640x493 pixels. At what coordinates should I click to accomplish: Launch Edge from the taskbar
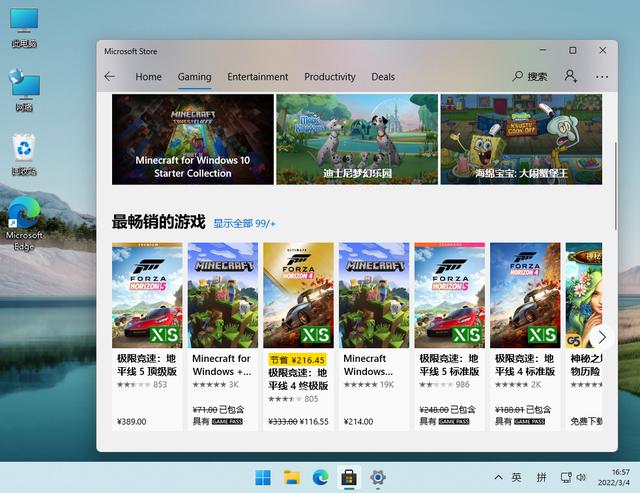(x=321, y=477)
